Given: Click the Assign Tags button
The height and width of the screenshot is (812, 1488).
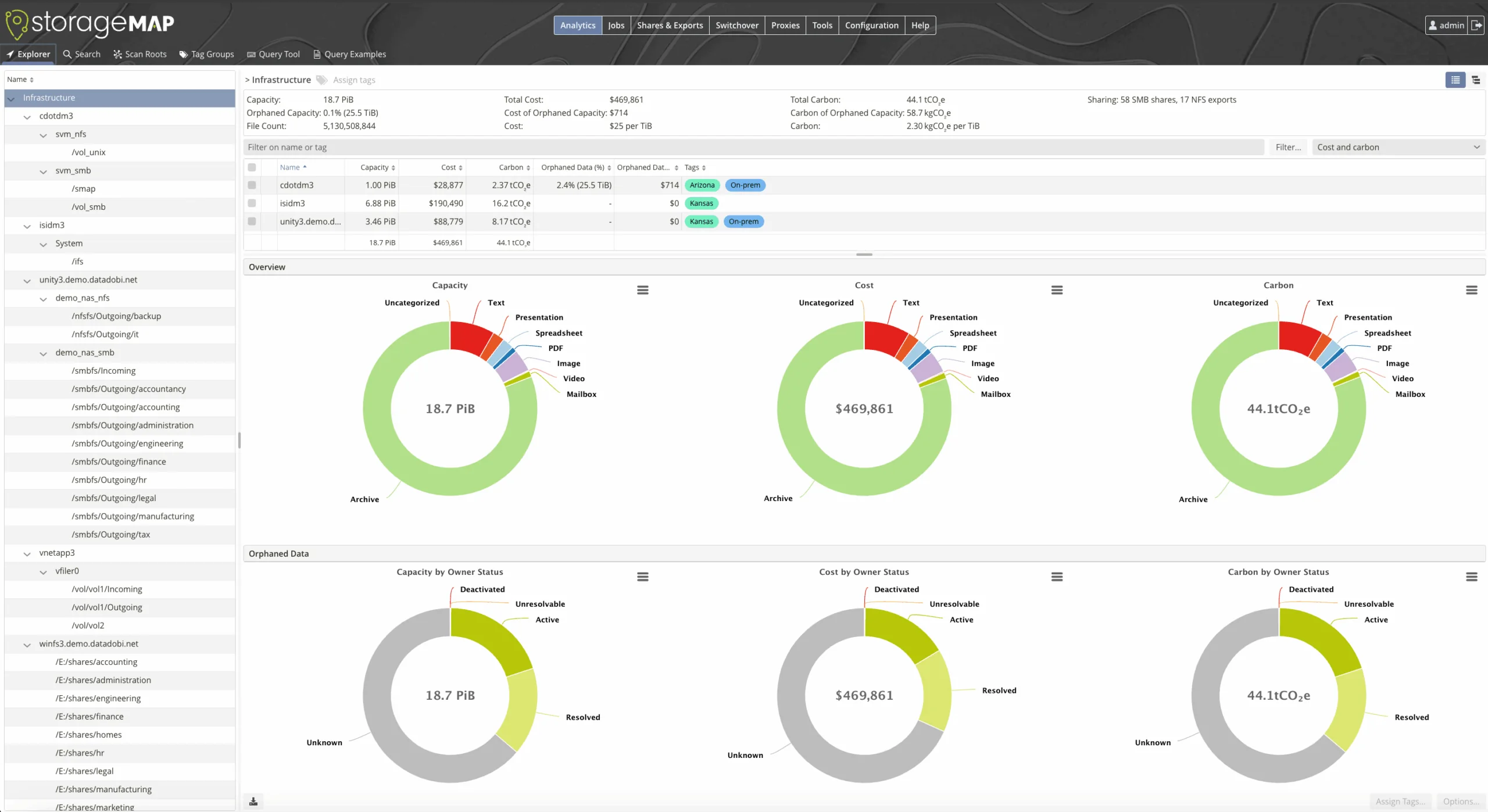Looking at the screenshot, I should point(1401,801).
